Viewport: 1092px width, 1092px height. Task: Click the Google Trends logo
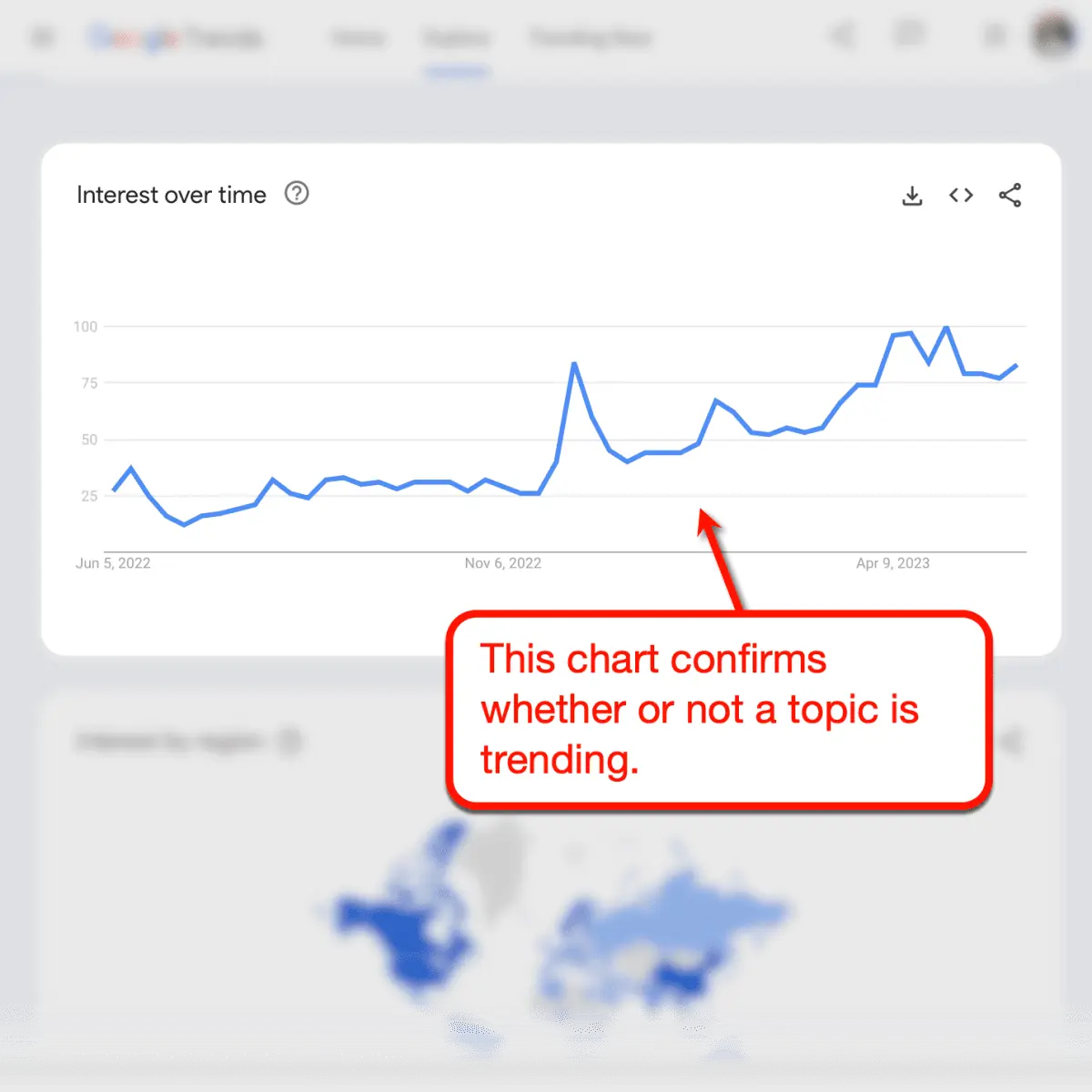point(176,37)
